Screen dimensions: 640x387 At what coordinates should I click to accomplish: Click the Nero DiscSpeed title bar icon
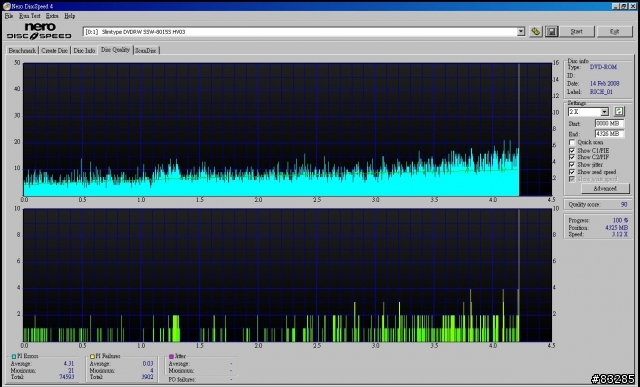[x=7, y=6]
